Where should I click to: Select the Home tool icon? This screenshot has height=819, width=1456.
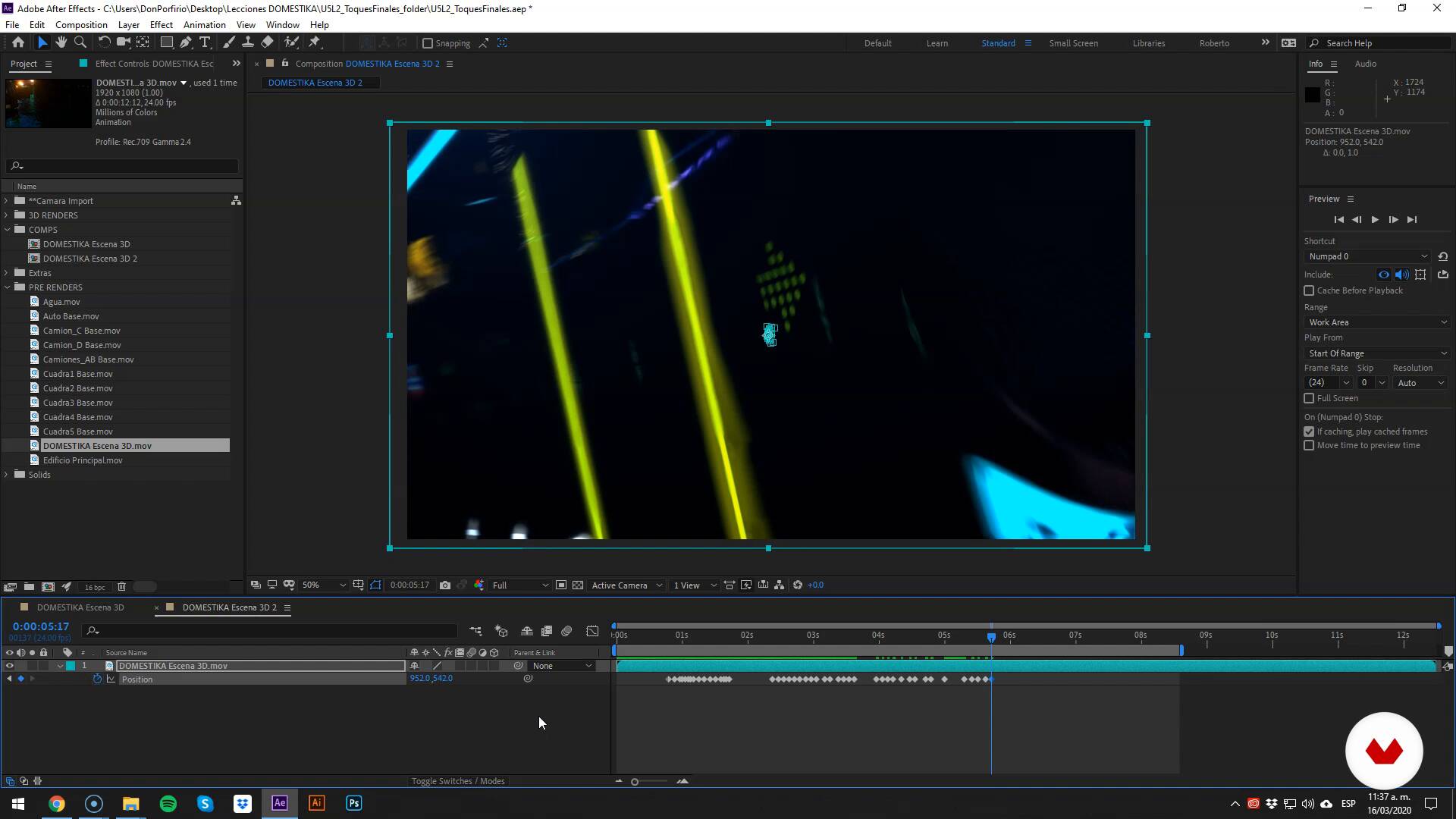[x=18, y=43]
